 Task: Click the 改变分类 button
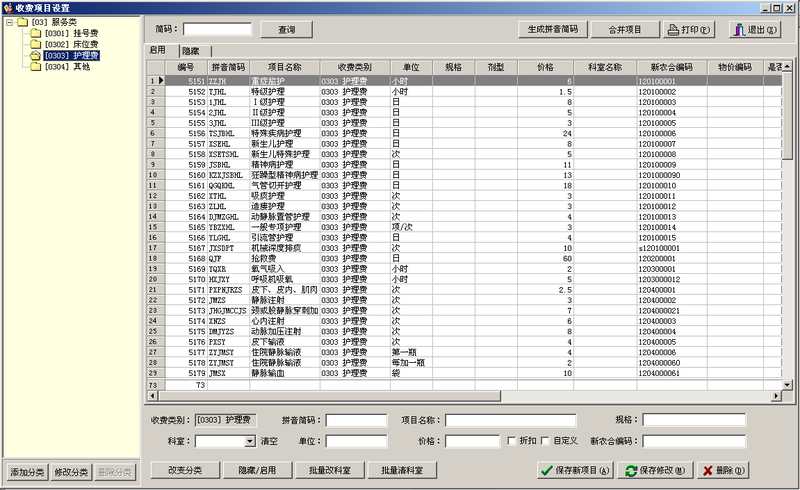click(x=185, y=470)
